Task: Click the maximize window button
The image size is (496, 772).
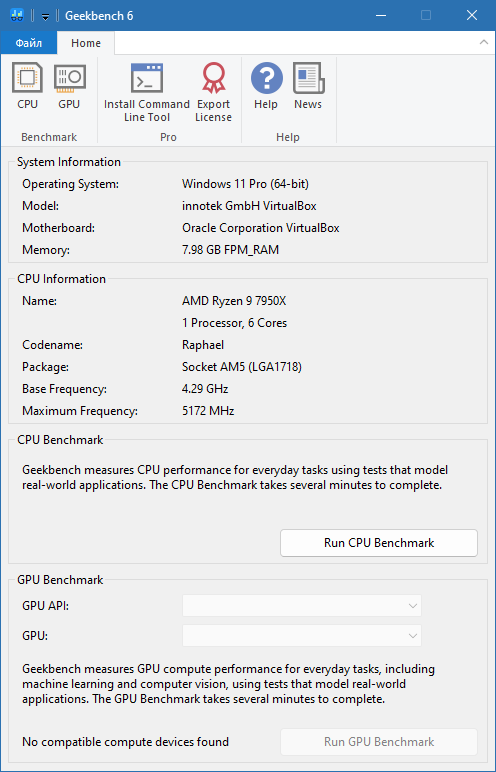Action: tap(426, 15)
